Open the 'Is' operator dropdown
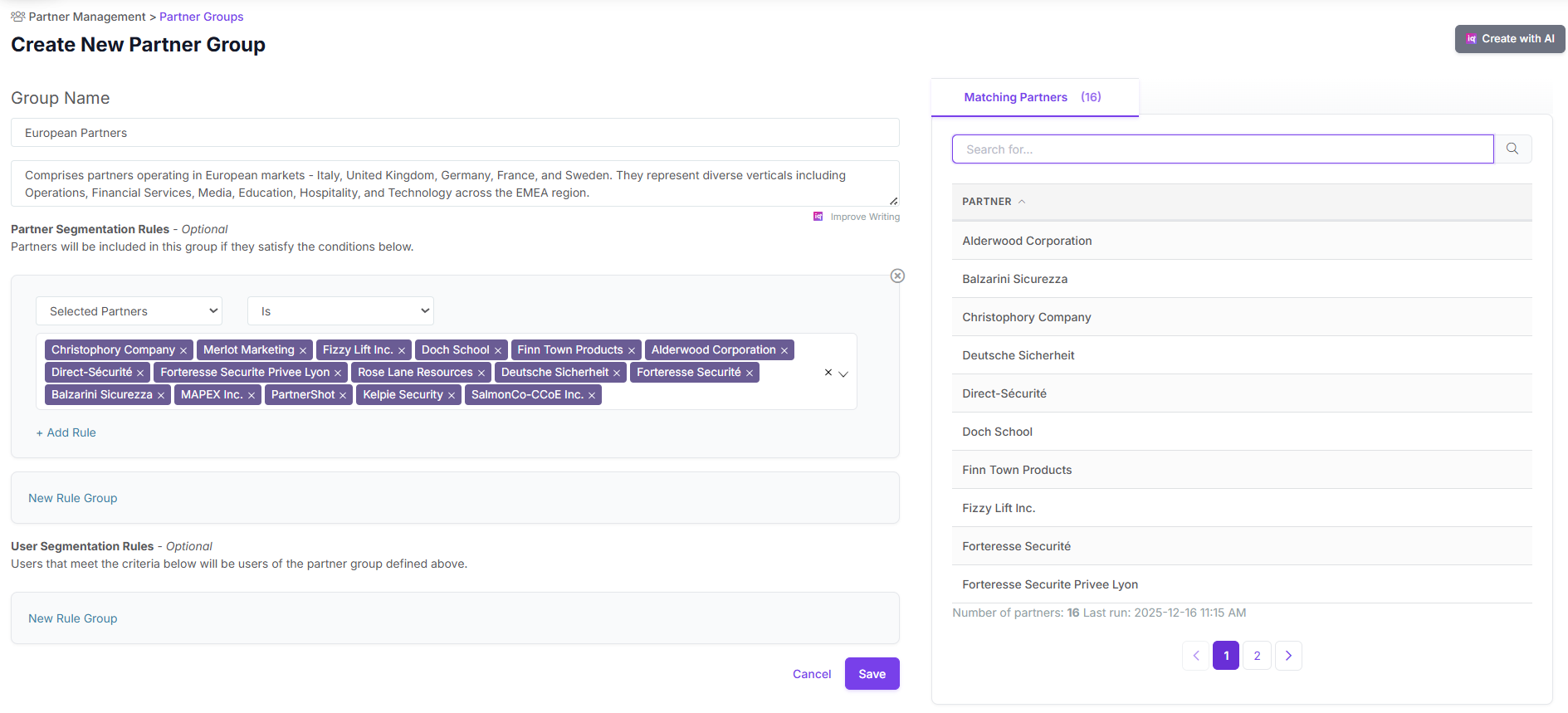Viewport: 1568px width, 713px height. coord(340,311)
